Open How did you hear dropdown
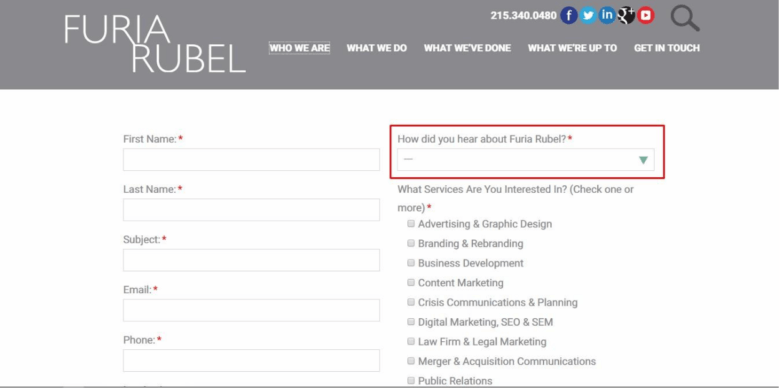This screenshot has width=780, height=388. tap(526, 160)
